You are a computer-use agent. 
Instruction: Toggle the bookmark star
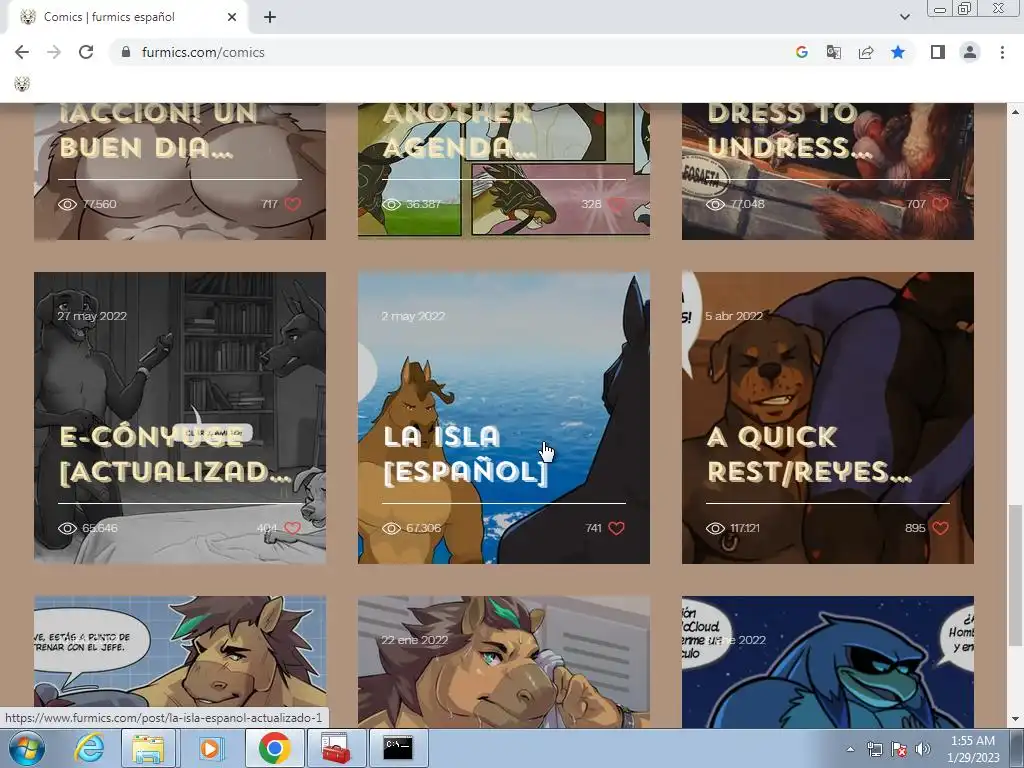898,52
